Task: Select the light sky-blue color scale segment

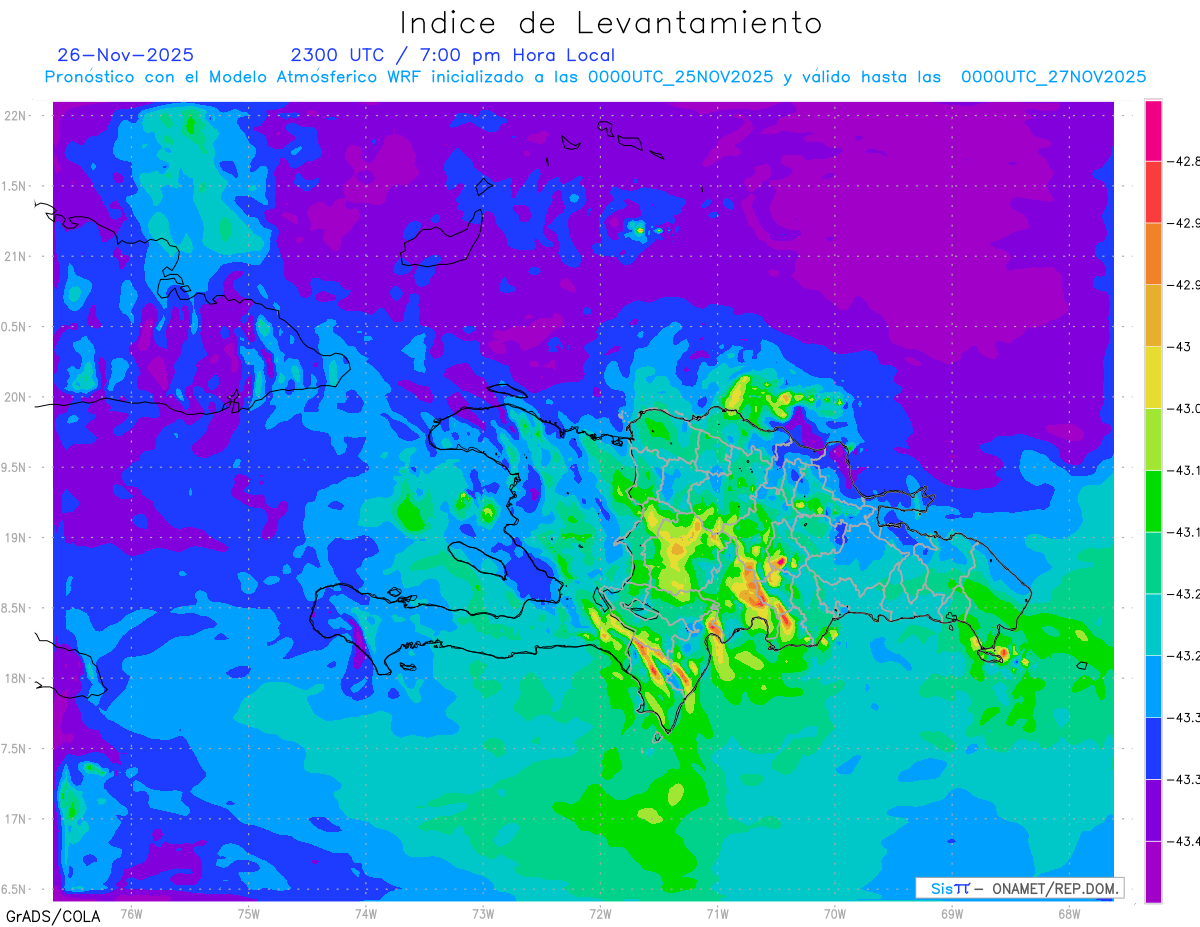Action: pos(1153,686)
